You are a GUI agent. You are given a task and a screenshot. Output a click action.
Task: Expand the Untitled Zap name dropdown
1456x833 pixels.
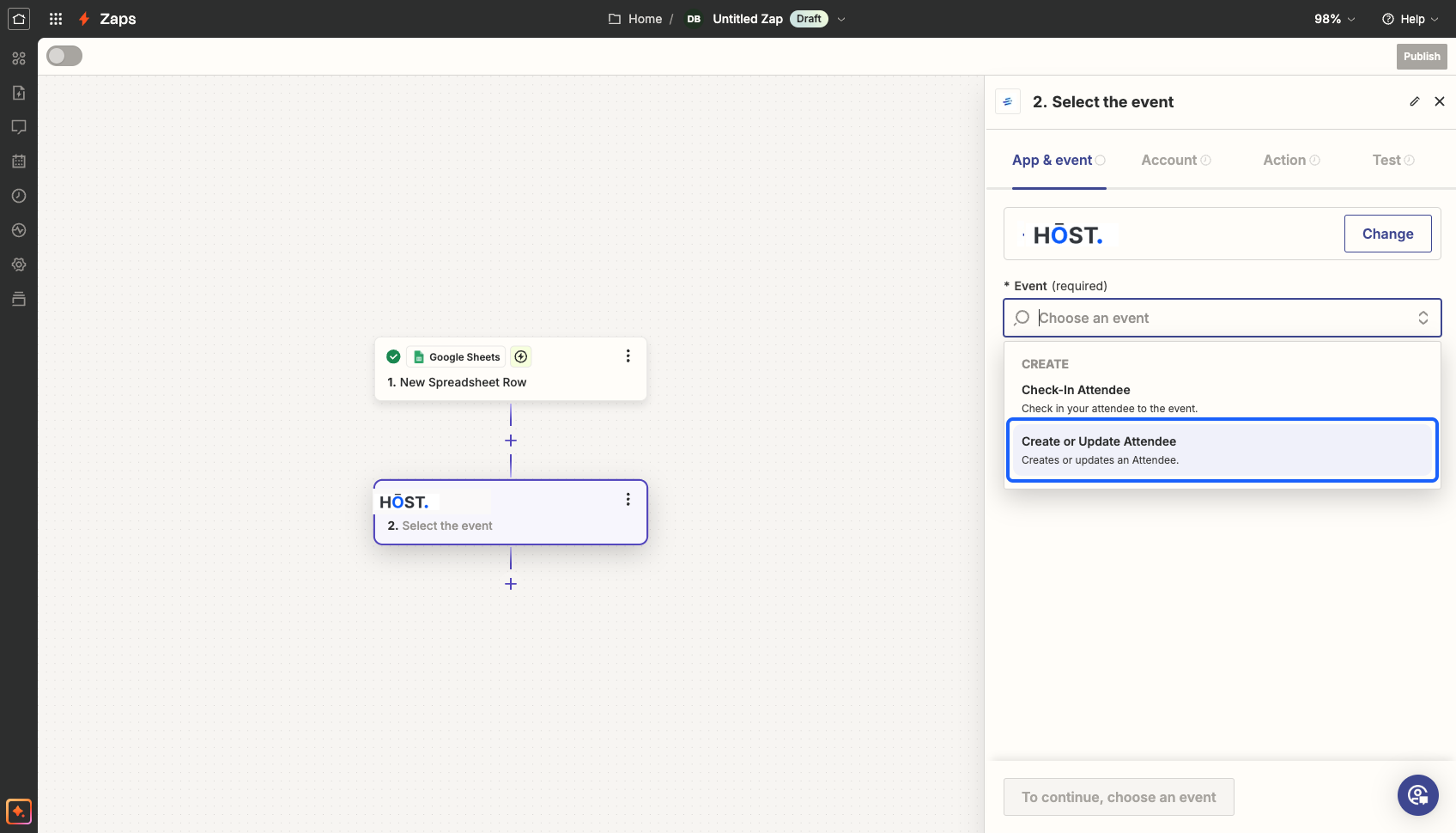click(x=841, y=19)
